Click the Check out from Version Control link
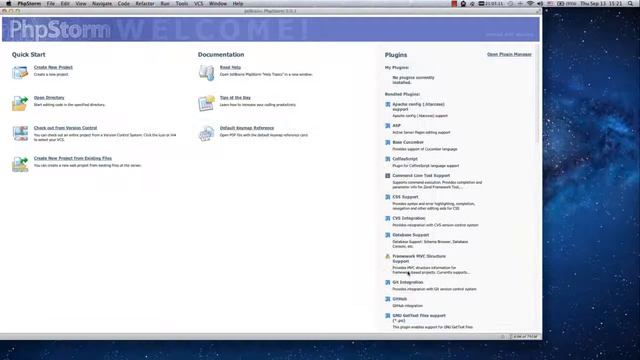Image resolution: width=640 pixels, height=360 pixels. click(x=65, y=128)
